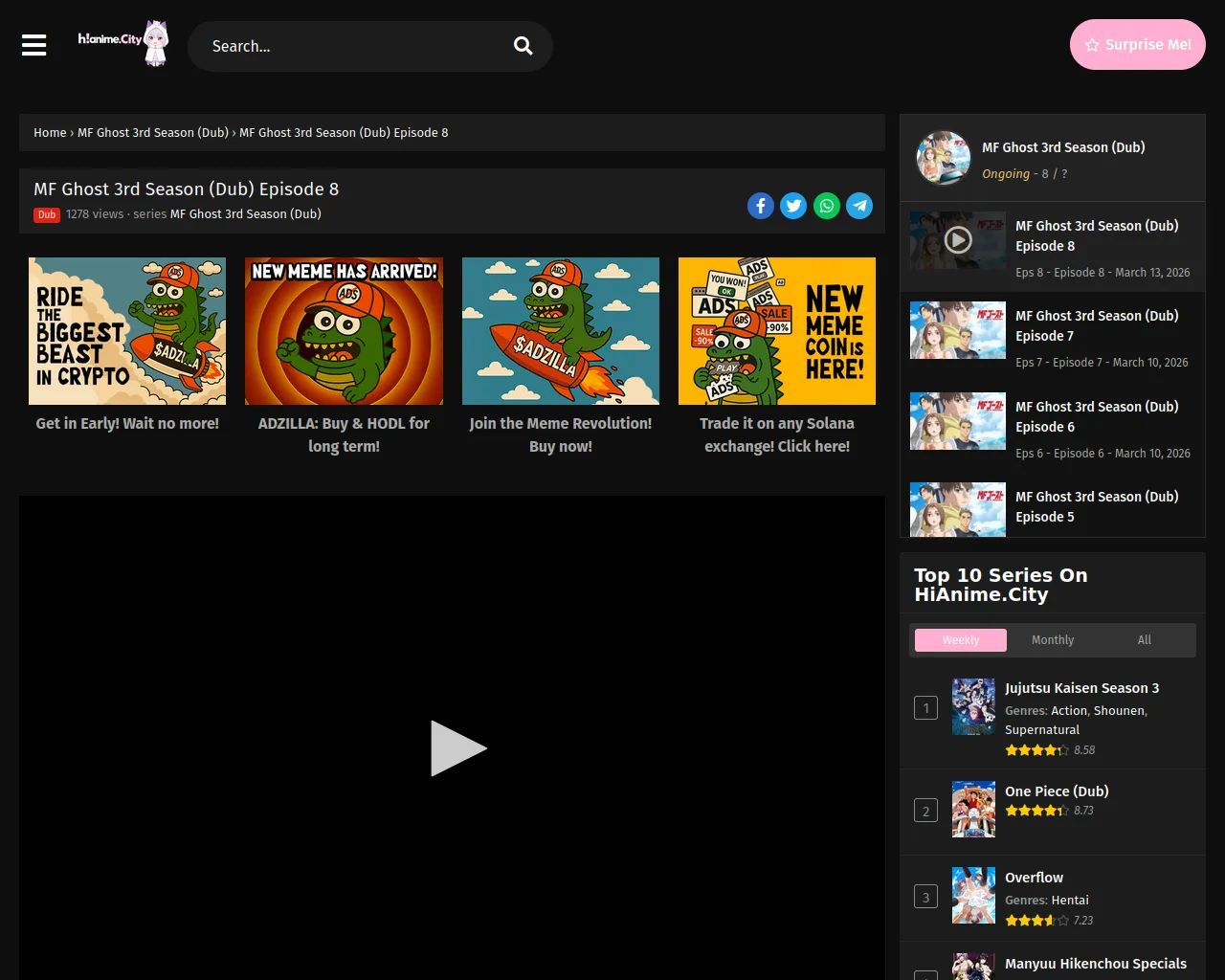Go to Home breadcrumb link
The height and width of the screenshot is (980, 1225).
(50, 133)
